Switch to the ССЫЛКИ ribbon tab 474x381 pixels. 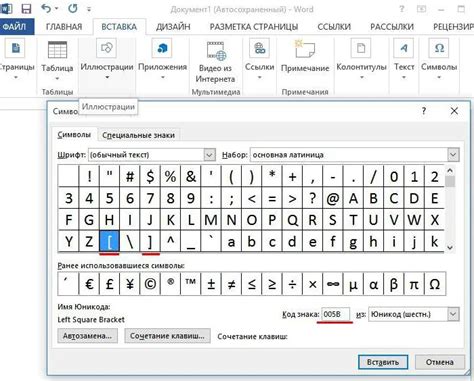334,27
